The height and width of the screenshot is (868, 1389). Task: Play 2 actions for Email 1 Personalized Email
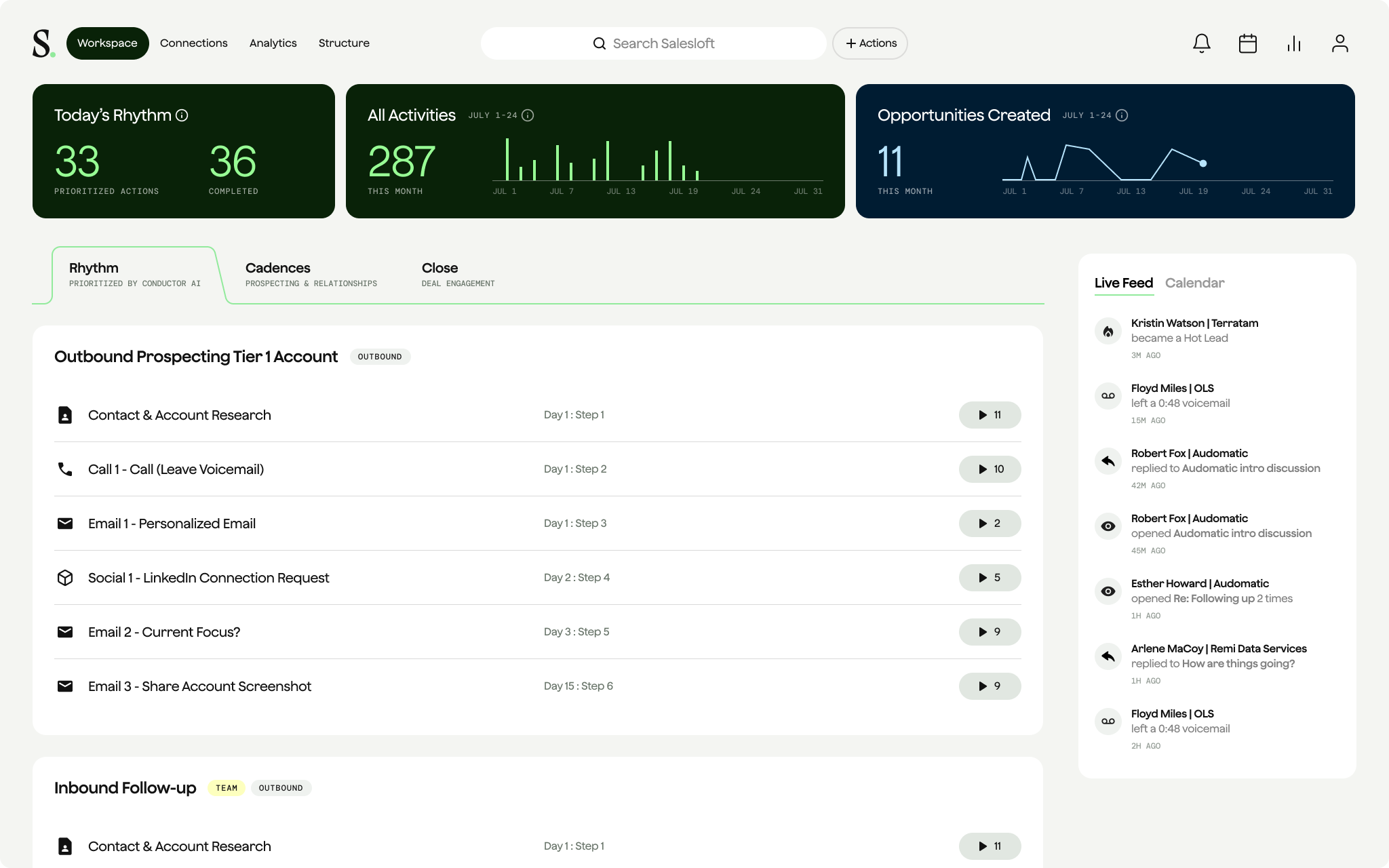990,524
